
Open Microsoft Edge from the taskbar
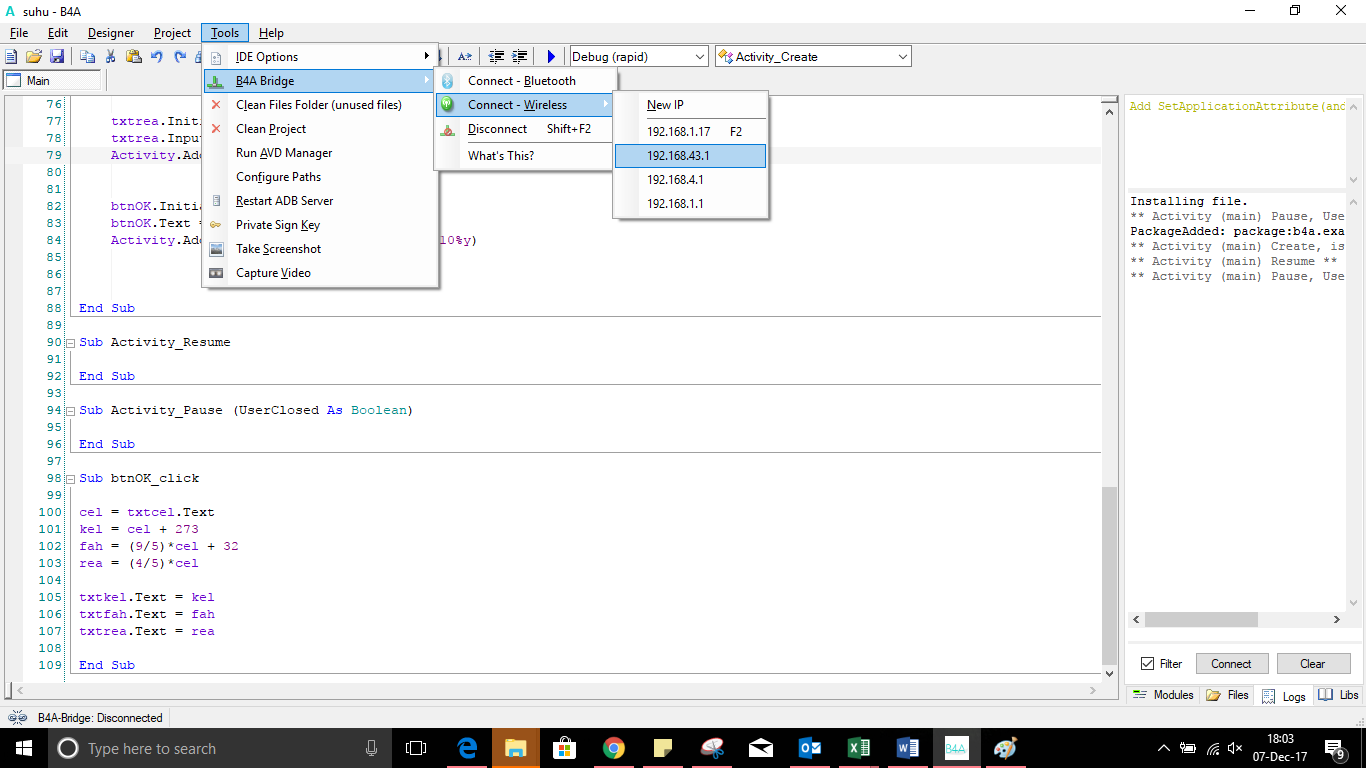(x=467, y=748)
